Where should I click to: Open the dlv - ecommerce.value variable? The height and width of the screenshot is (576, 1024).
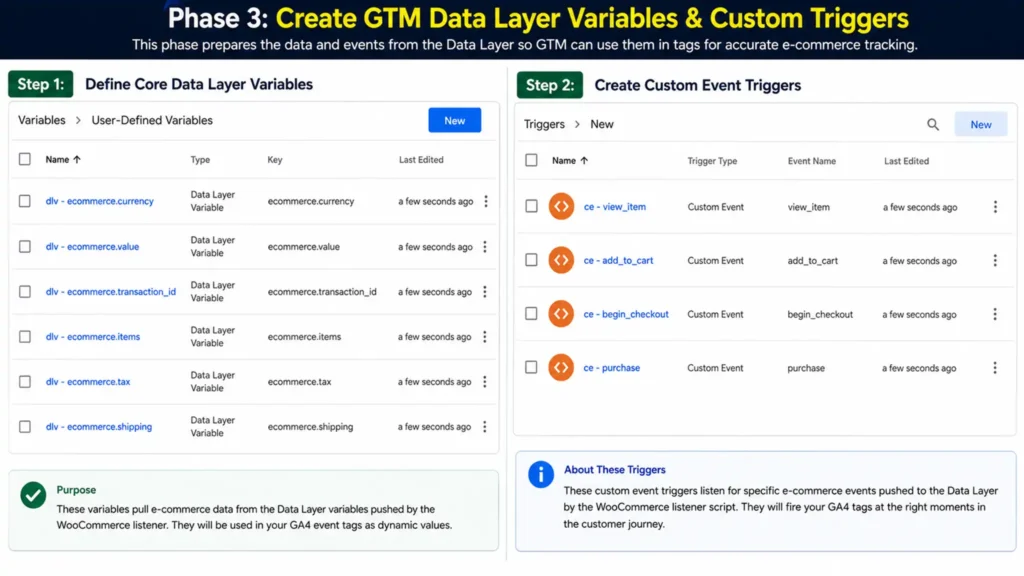[x=92, y=247]
